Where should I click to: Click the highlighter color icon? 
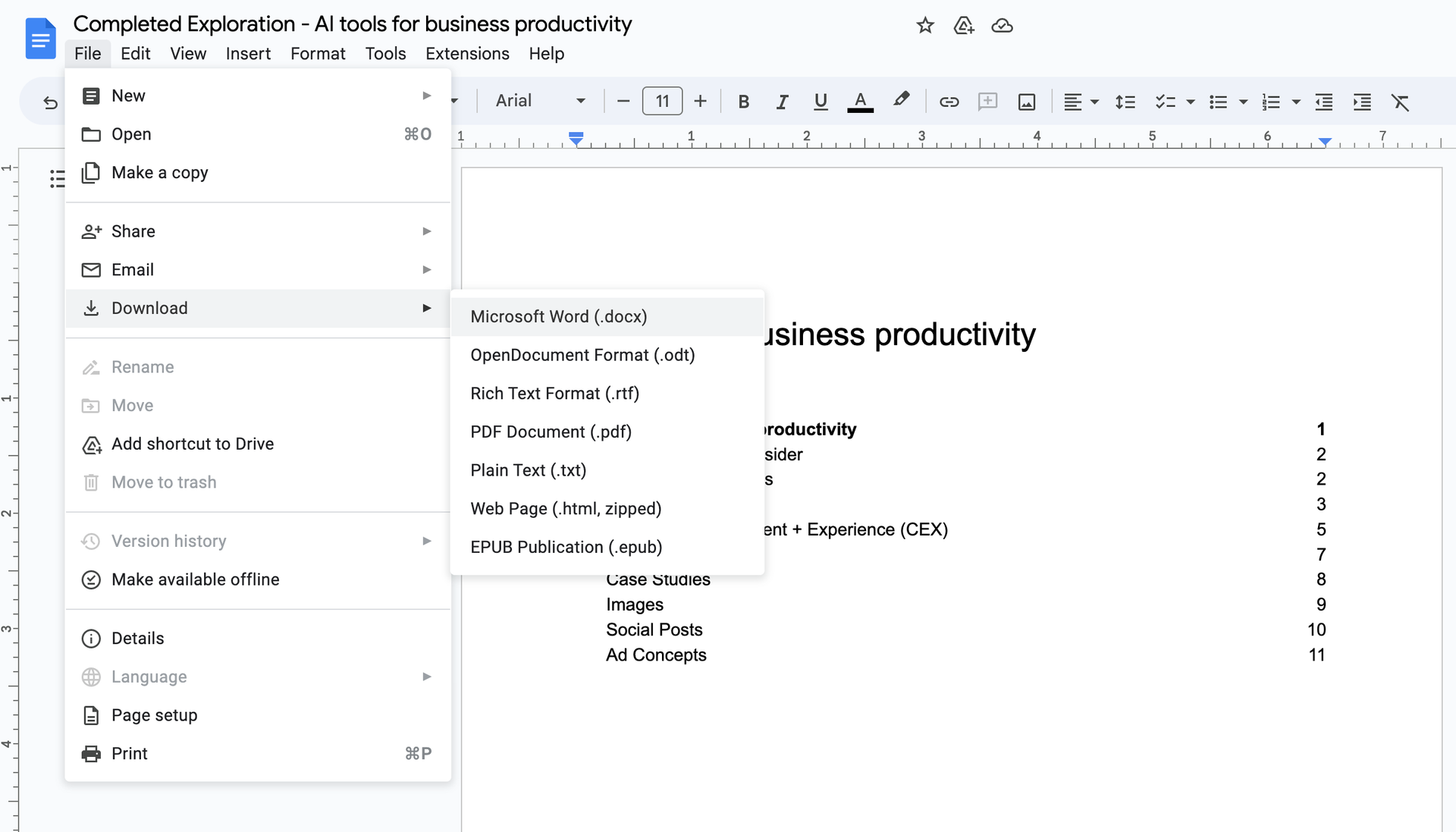tap(902, 101)
